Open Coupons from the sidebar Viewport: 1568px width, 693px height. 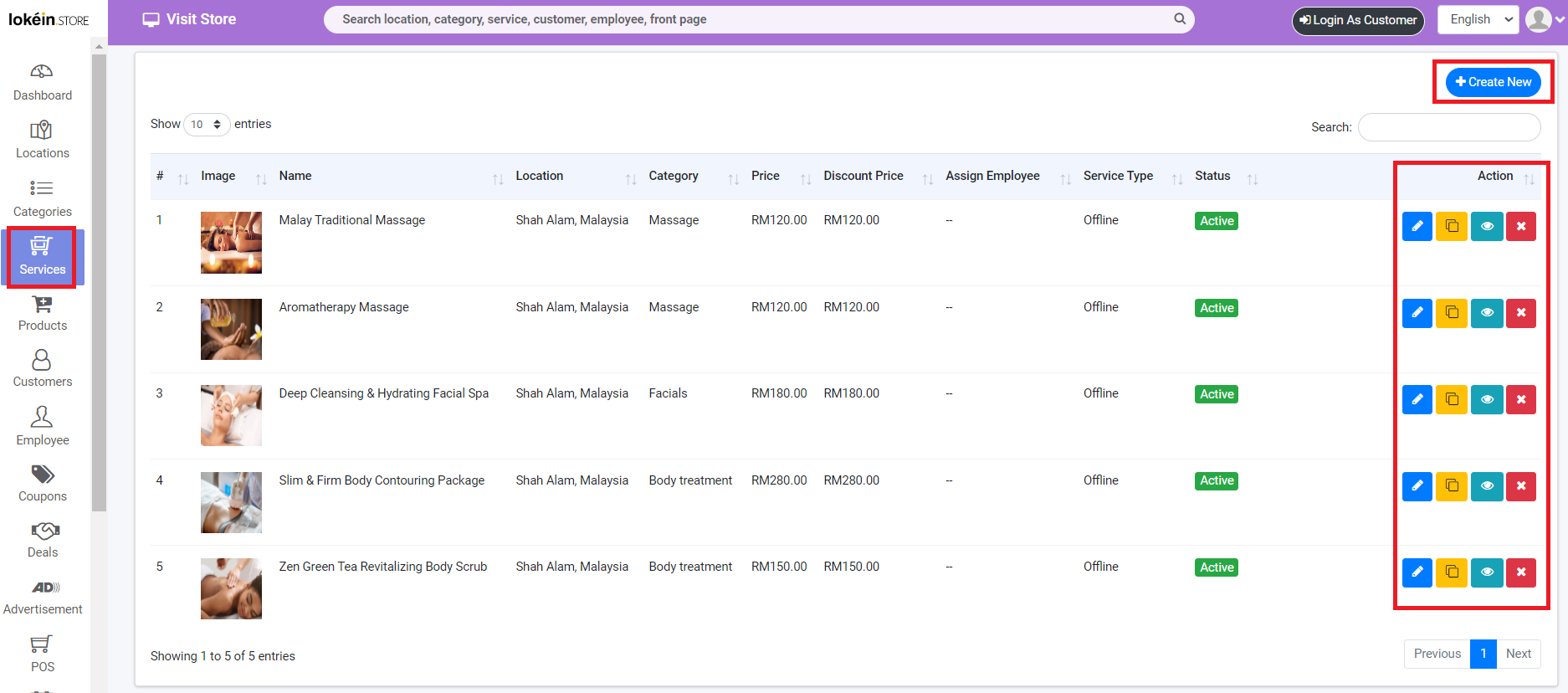click(42, 484)
